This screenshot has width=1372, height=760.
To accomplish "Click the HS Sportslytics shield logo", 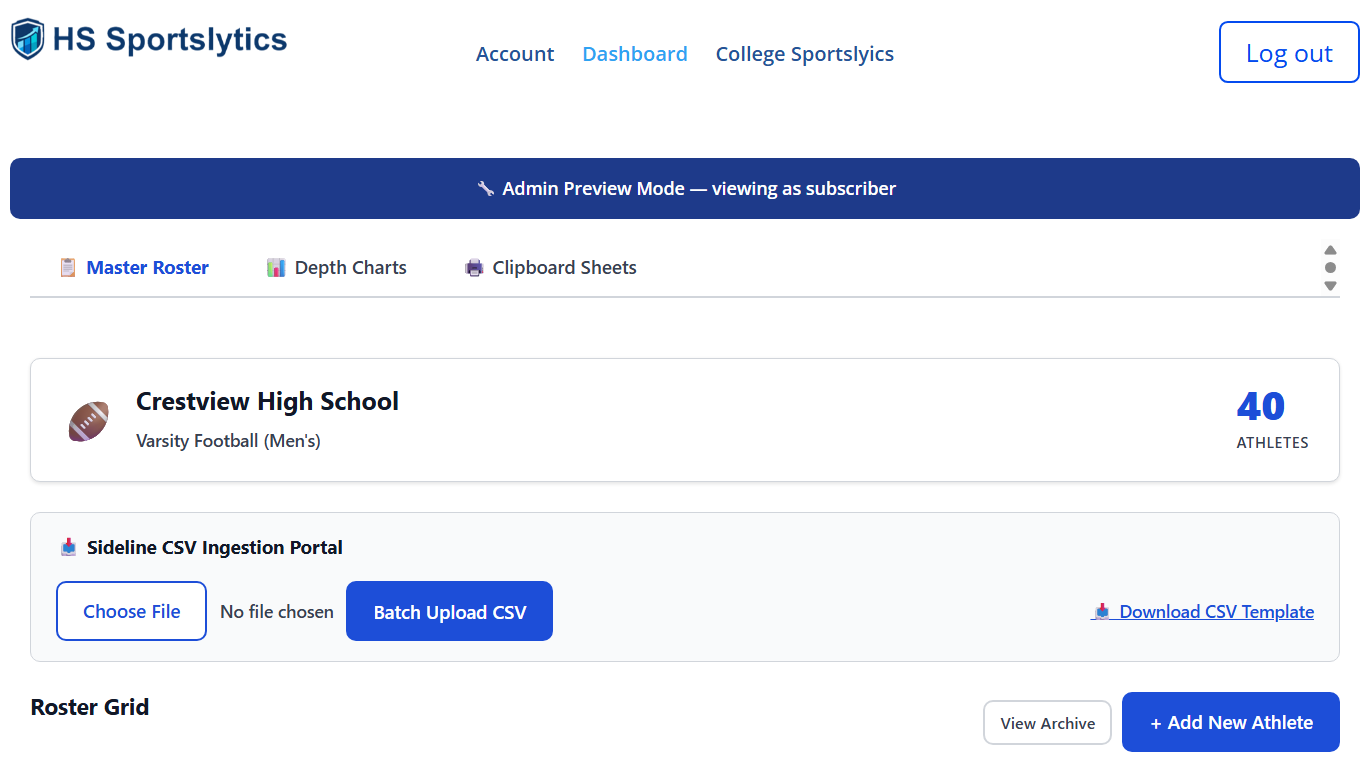I will [x=28, y=39].
